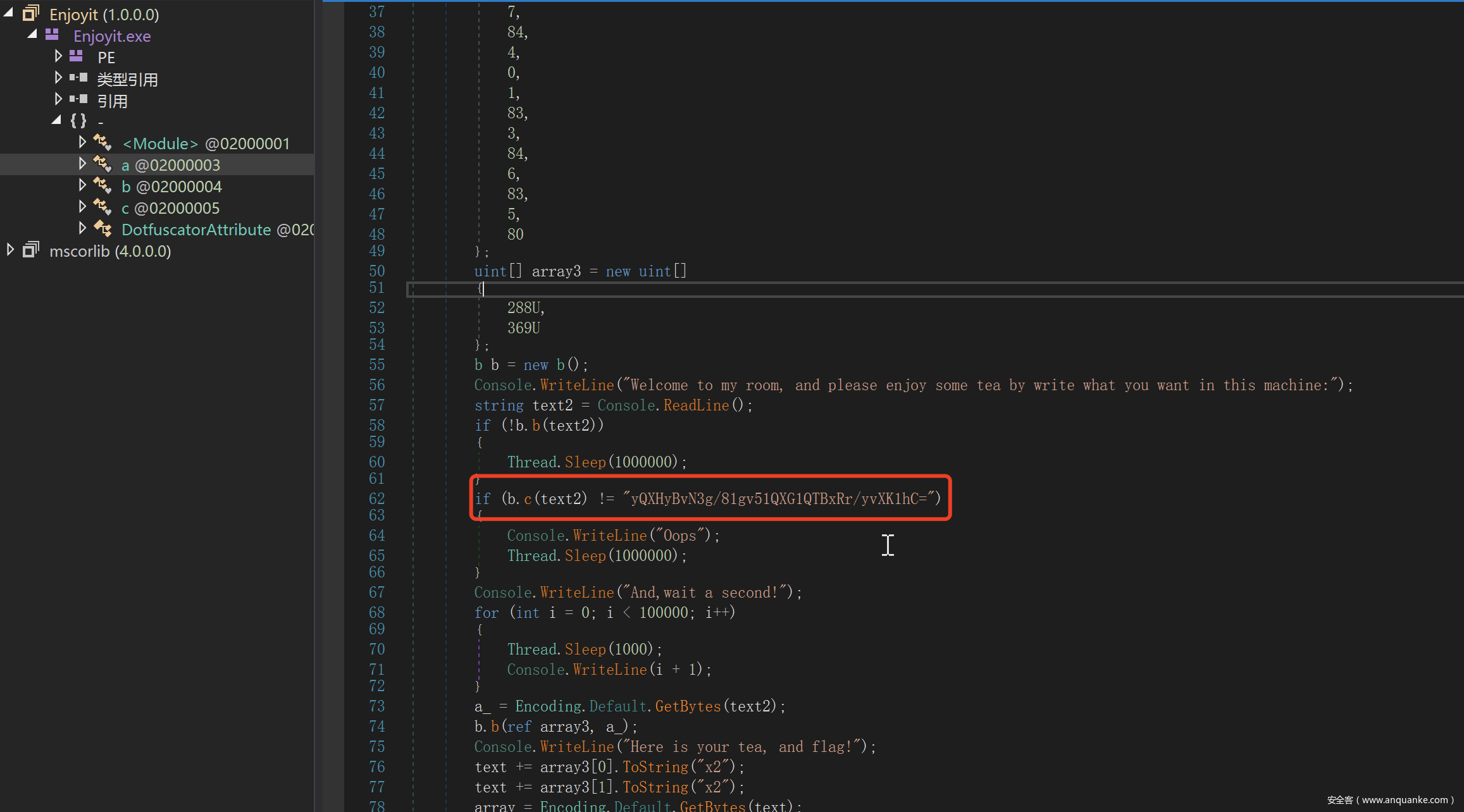The height and width of the screenshot is (812, 1464).
Task: Click the Enjoyit.exe module icon
Action: [53, 35]
